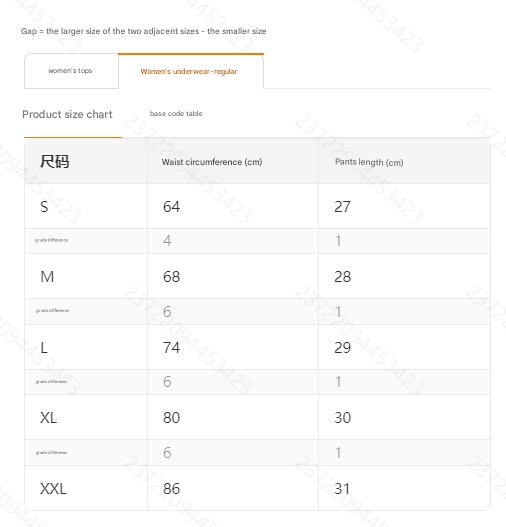Select the L size row label
506x527 pixels.
tap(44, 348)
